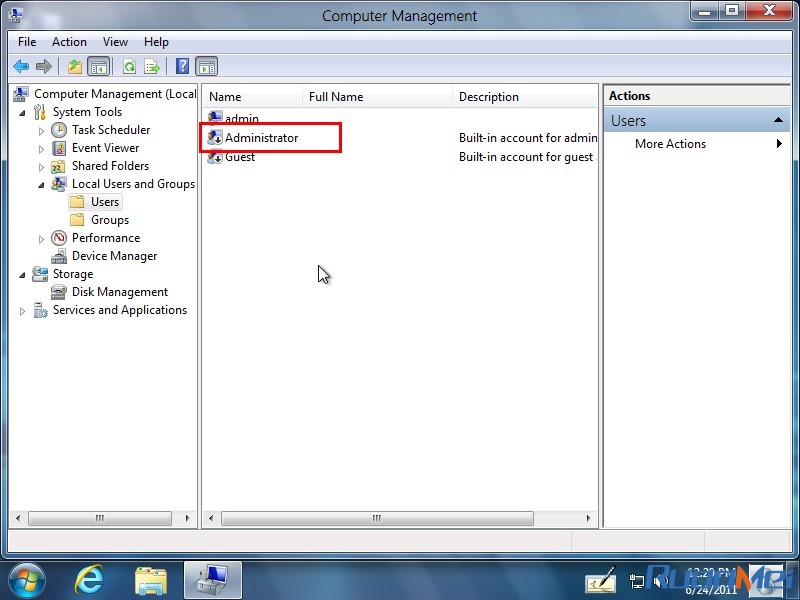Open the Action menu
The width and height of the screenshot is (800, 600).
pyautogui.click(x=69, y=42)
